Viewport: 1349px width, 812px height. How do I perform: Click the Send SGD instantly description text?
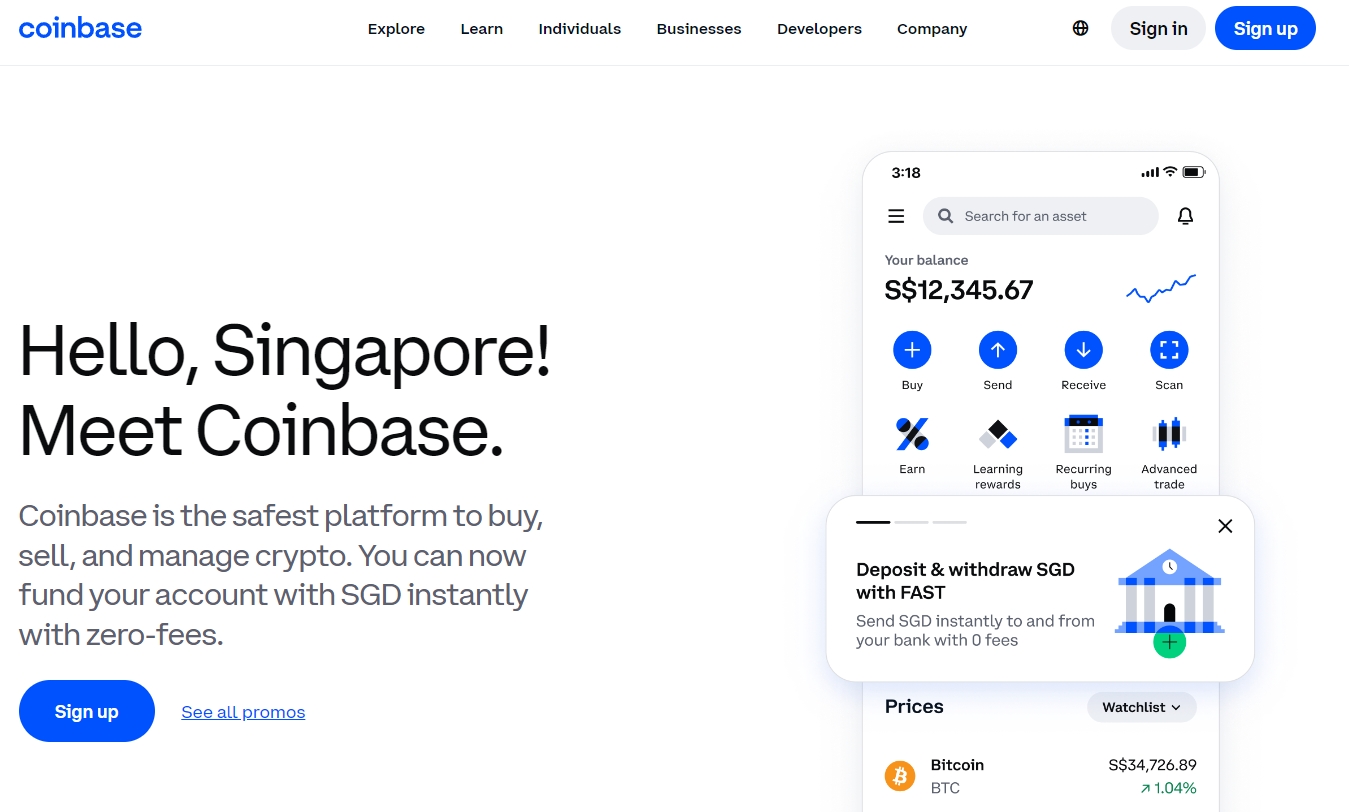[x=975, y=631]
